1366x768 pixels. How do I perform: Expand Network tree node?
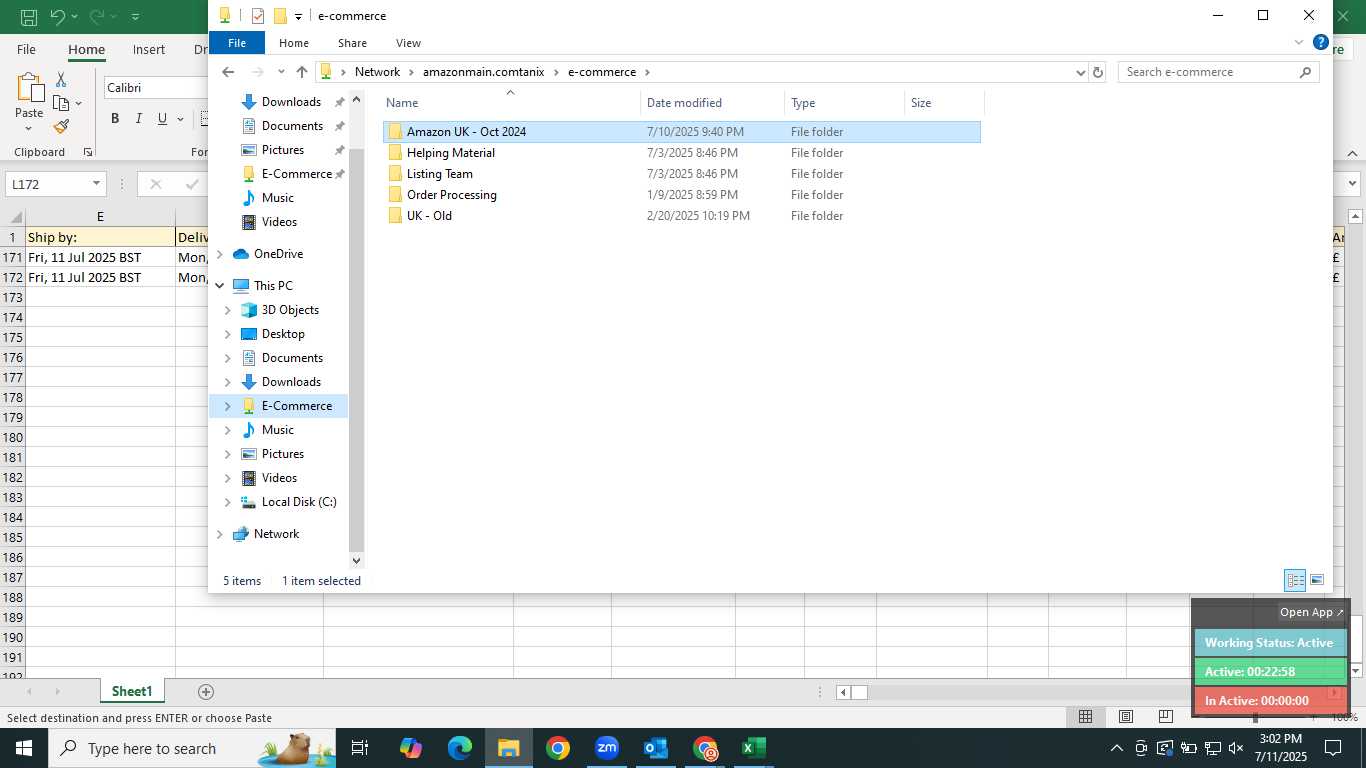click(220, 534)
